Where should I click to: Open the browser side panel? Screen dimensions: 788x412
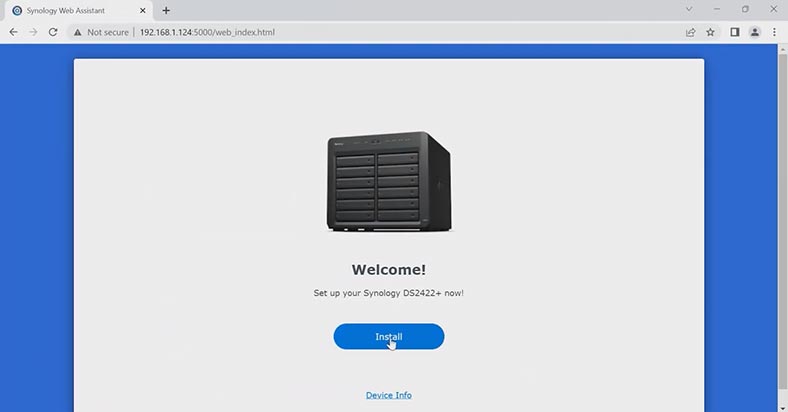tap(735, 32)
